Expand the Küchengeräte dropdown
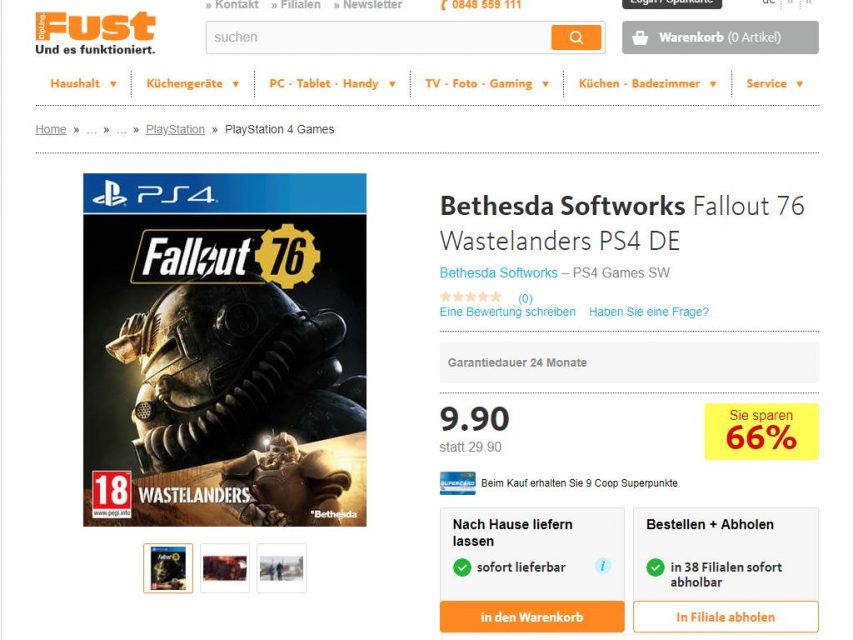853x640 pixels. point(193,84)
